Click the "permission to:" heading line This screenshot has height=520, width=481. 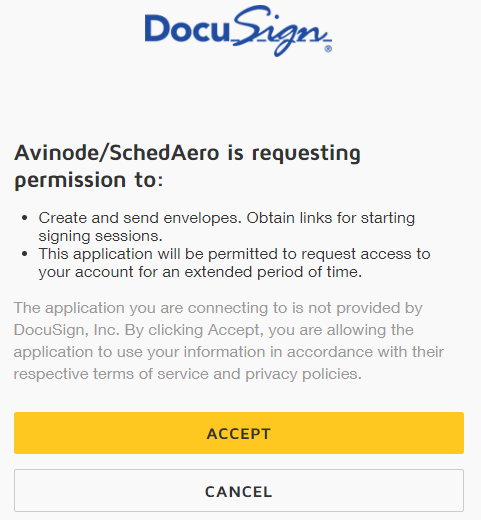89,180
